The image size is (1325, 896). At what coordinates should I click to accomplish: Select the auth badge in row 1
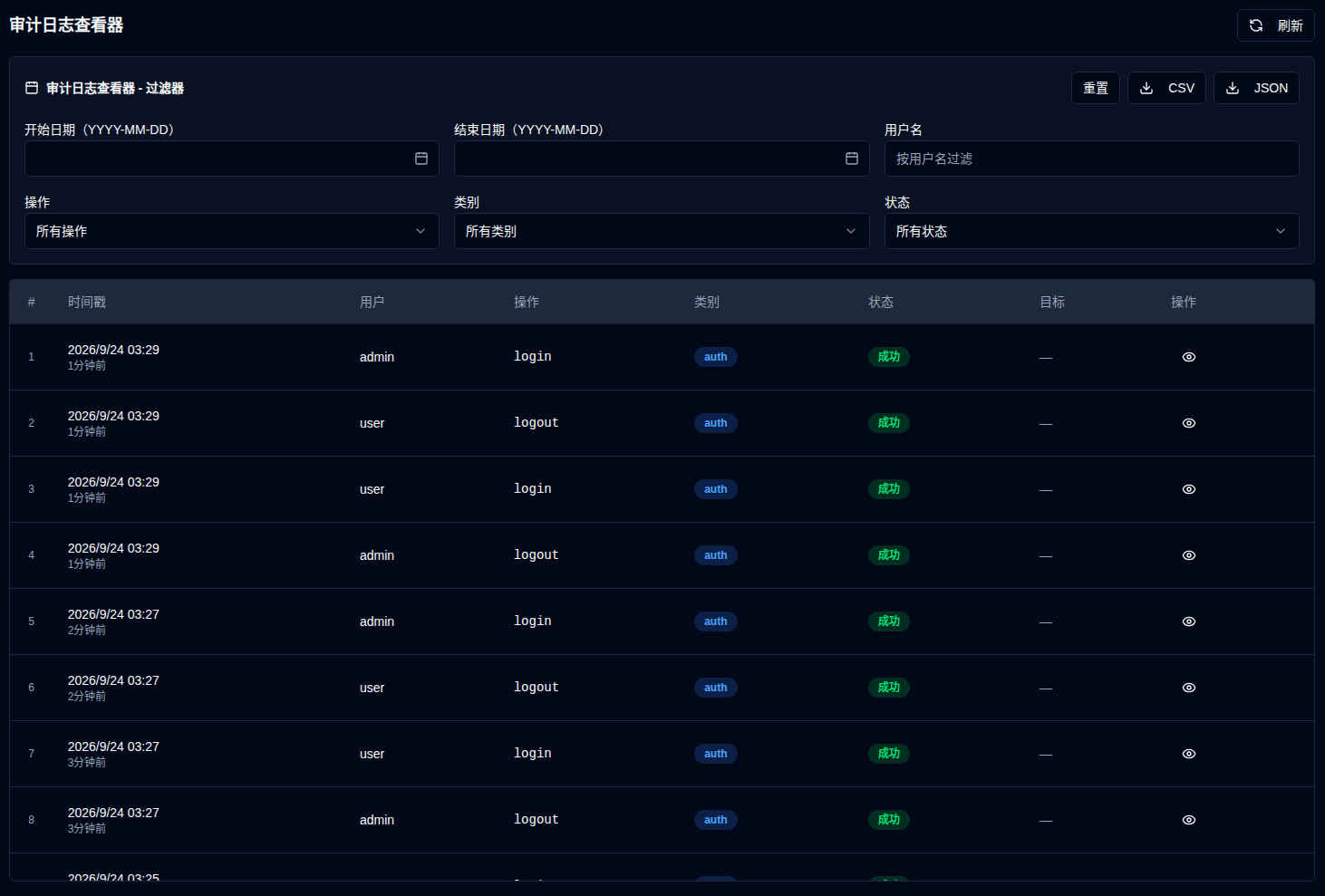716,357
